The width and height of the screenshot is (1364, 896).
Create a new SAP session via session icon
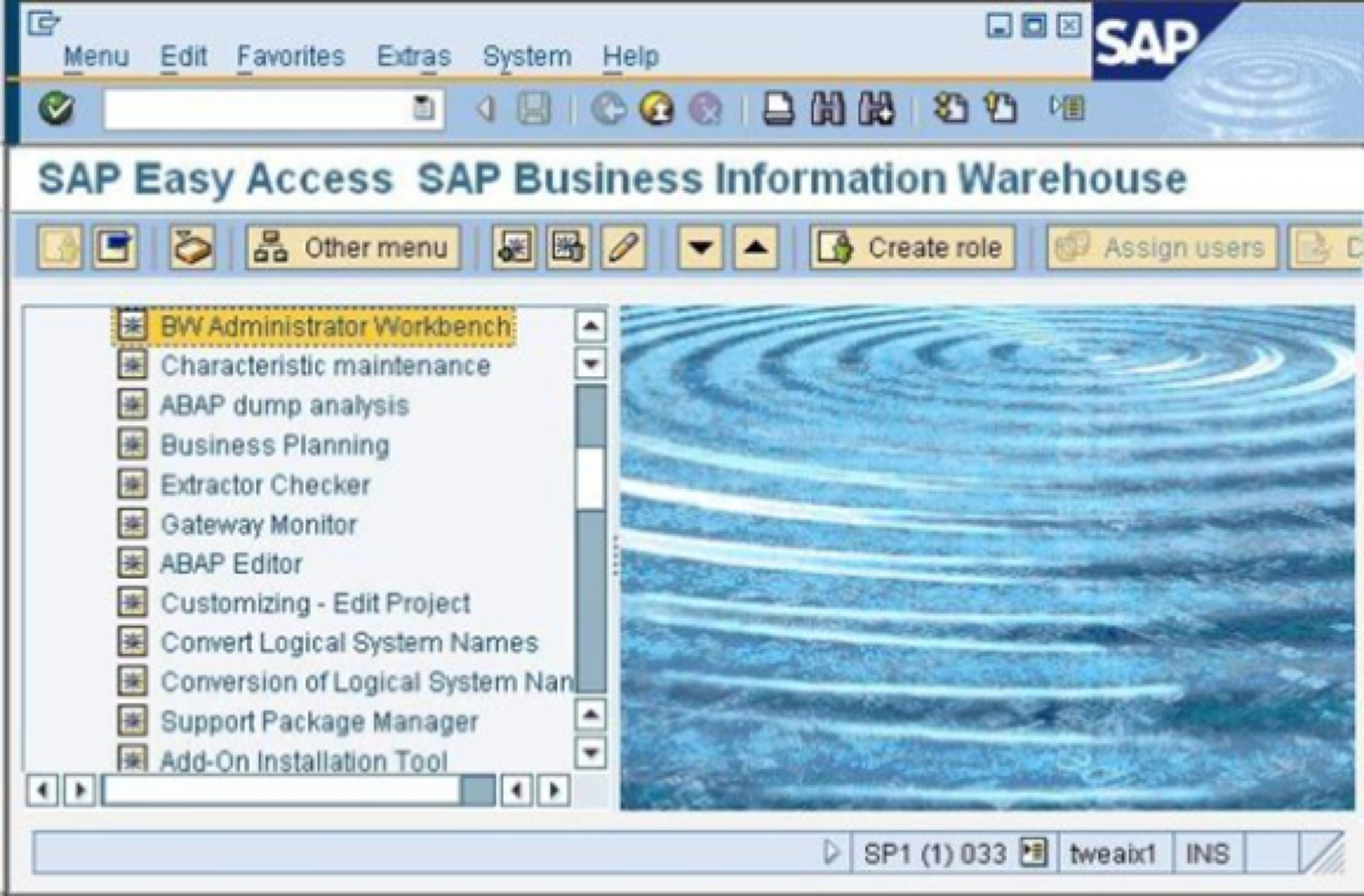pyautogui.click(x=951, y=108)
